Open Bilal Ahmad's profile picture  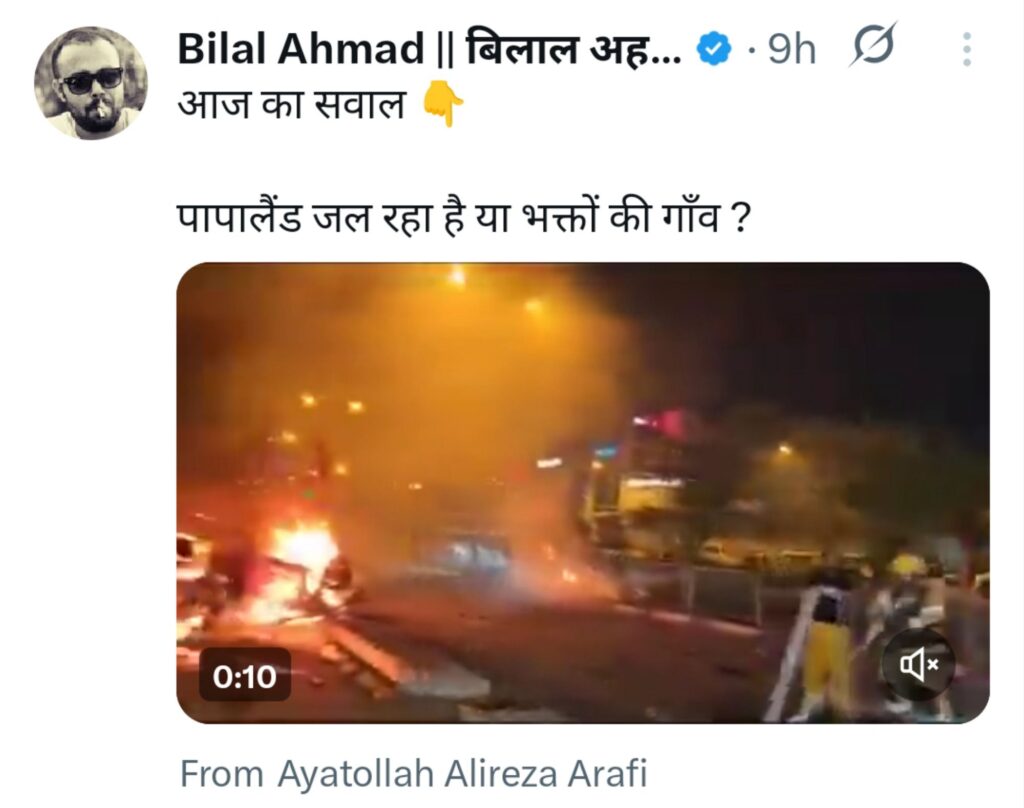click(x=91, y=83)
